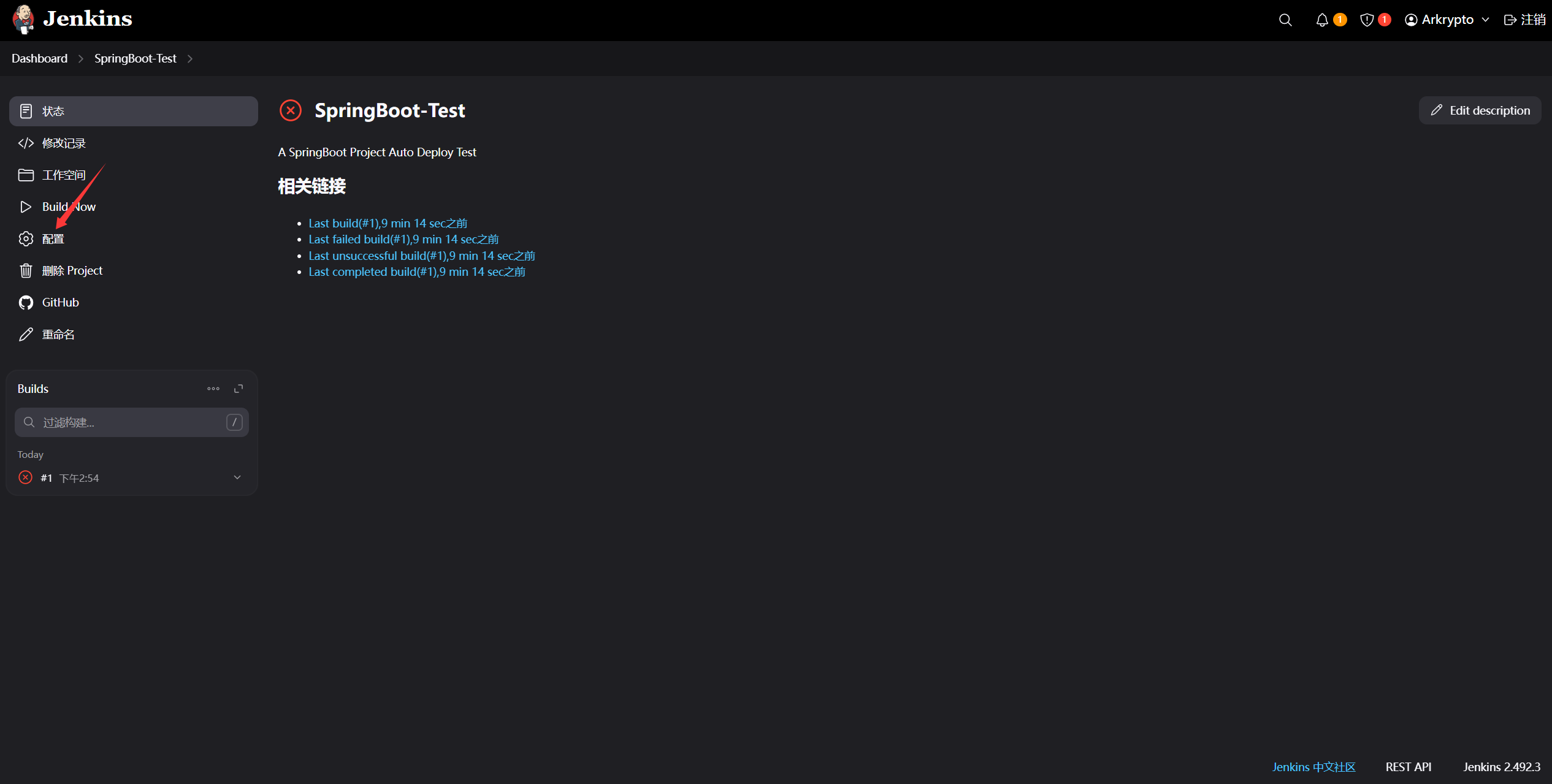
Task: Expand build #1 dropdown chevron
Action: click(x=237, y=478)
